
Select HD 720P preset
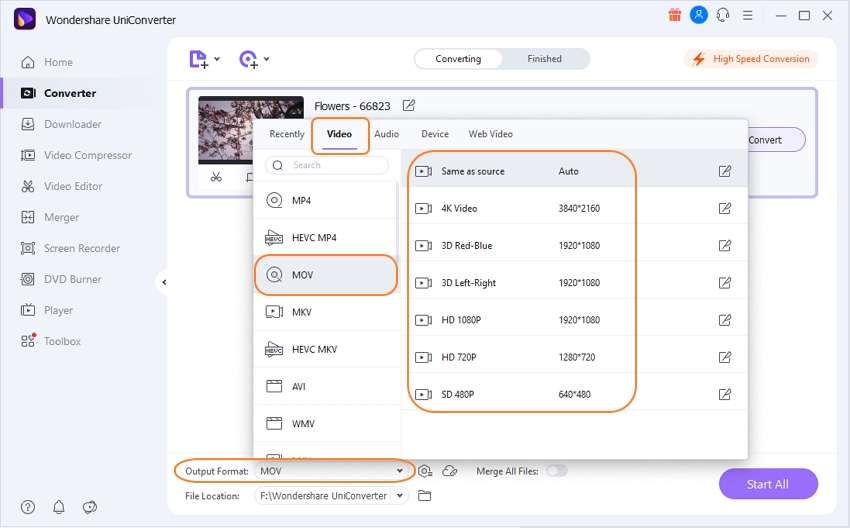(x=575, y=357)
